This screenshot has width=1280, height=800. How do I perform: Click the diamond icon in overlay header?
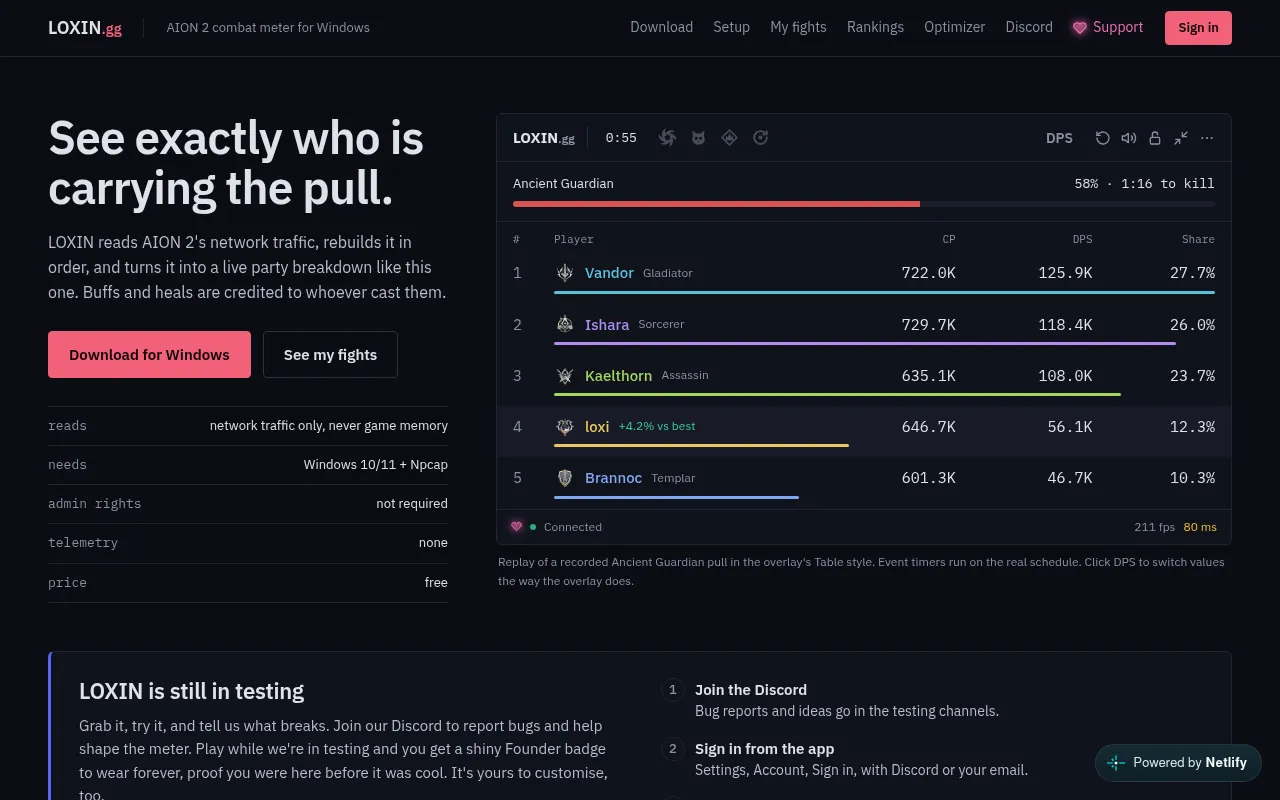[729, 138]
